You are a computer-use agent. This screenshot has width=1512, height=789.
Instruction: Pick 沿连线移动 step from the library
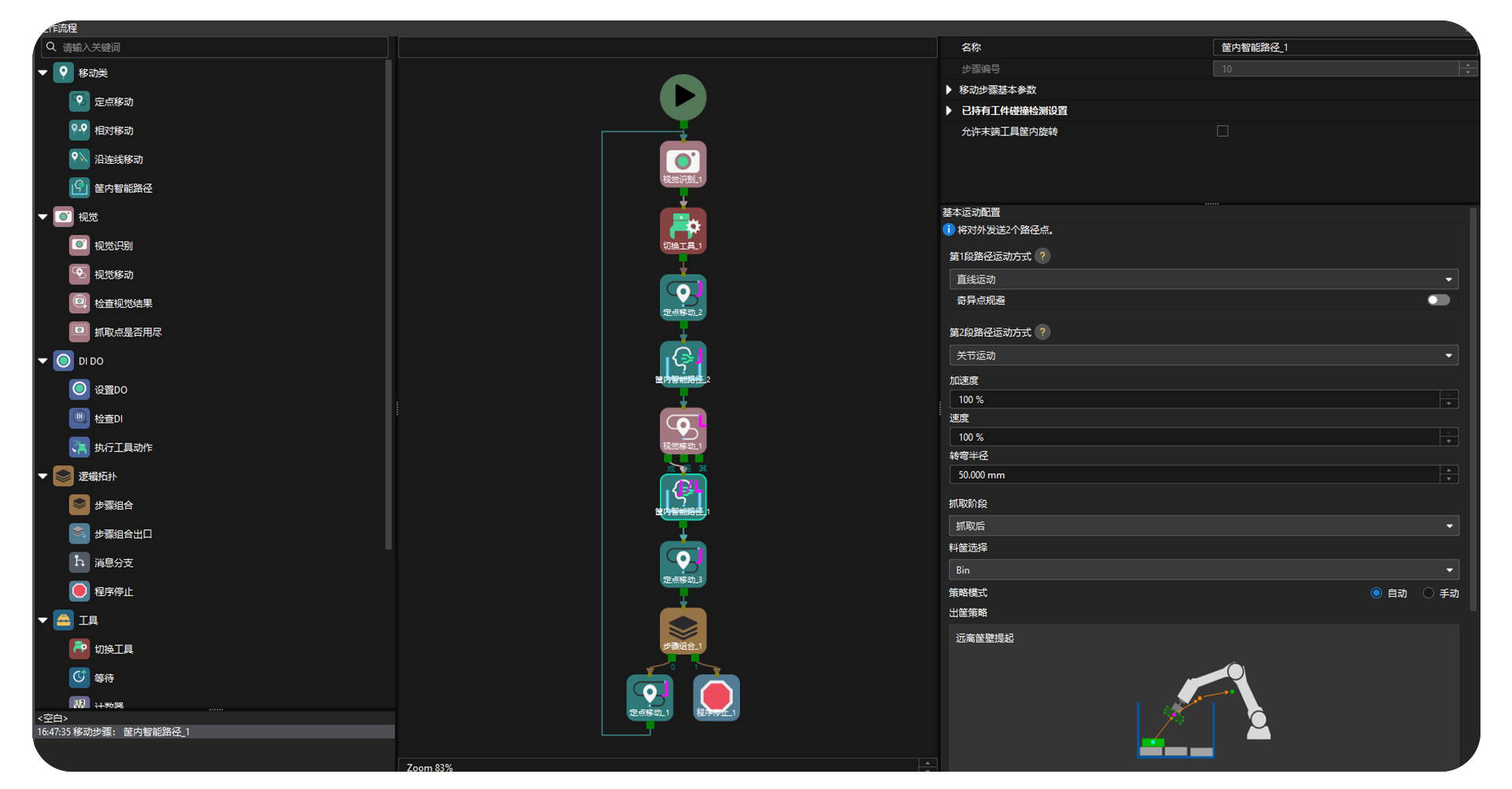click(x=118, y=159)
